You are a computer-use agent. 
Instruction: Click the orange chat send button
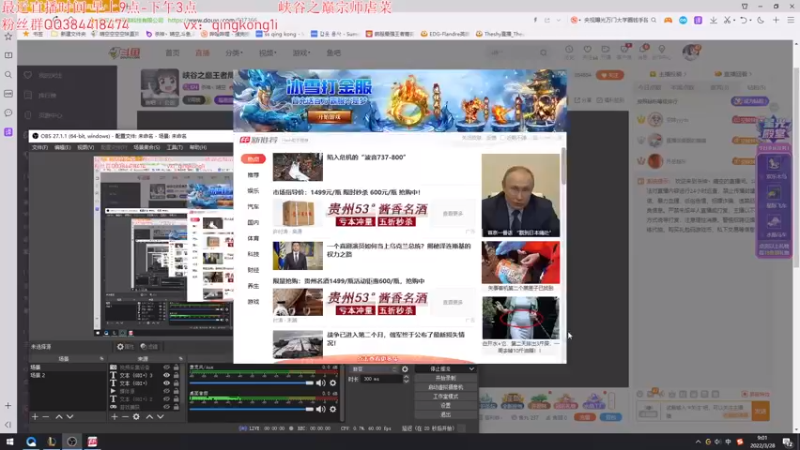[x=761, y=411]
